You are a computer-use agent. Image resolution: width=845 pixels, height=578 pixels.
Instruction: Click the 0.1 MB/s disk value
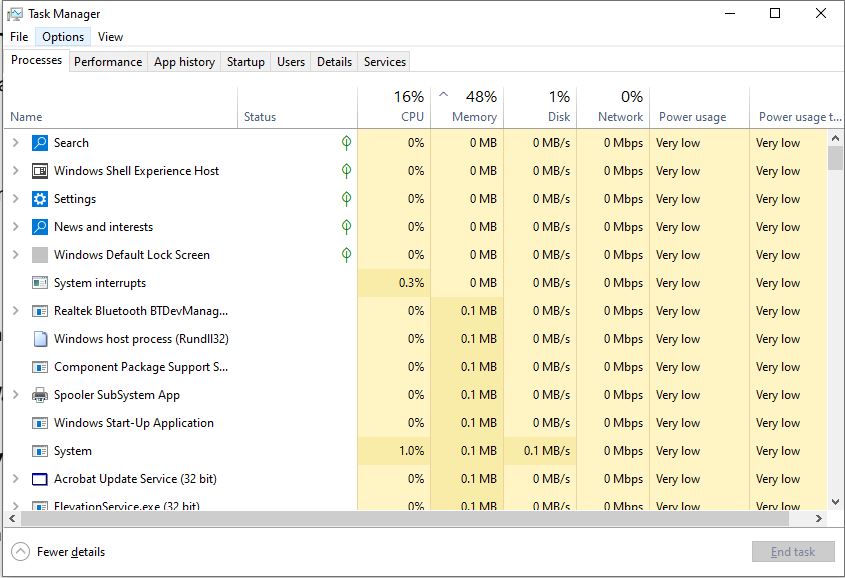(x=546, y=451)
